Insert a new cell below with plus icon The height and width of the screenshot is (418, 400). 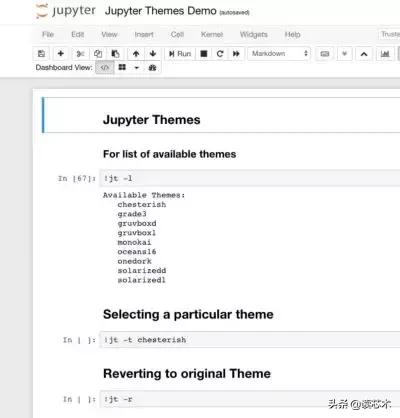pyautogui.click(x=61, y=54)
